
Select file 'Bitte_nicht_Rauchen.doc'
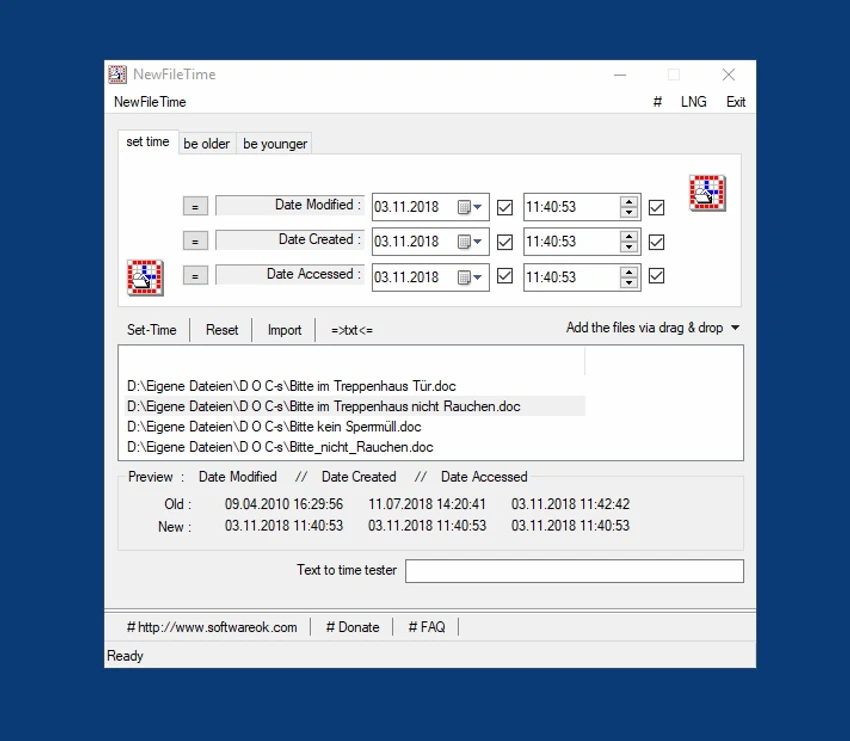(355, 447)
